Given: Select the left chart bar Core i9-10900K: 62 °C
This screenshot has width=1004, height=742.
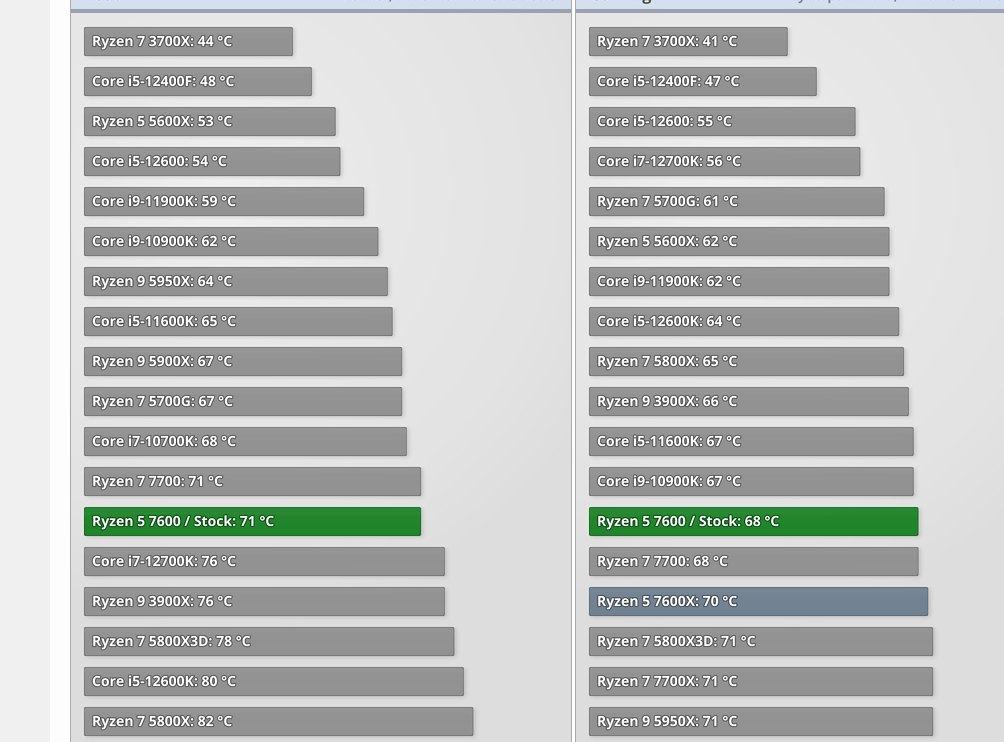Looking at the screenshot, I should click(x=231, y=241).
